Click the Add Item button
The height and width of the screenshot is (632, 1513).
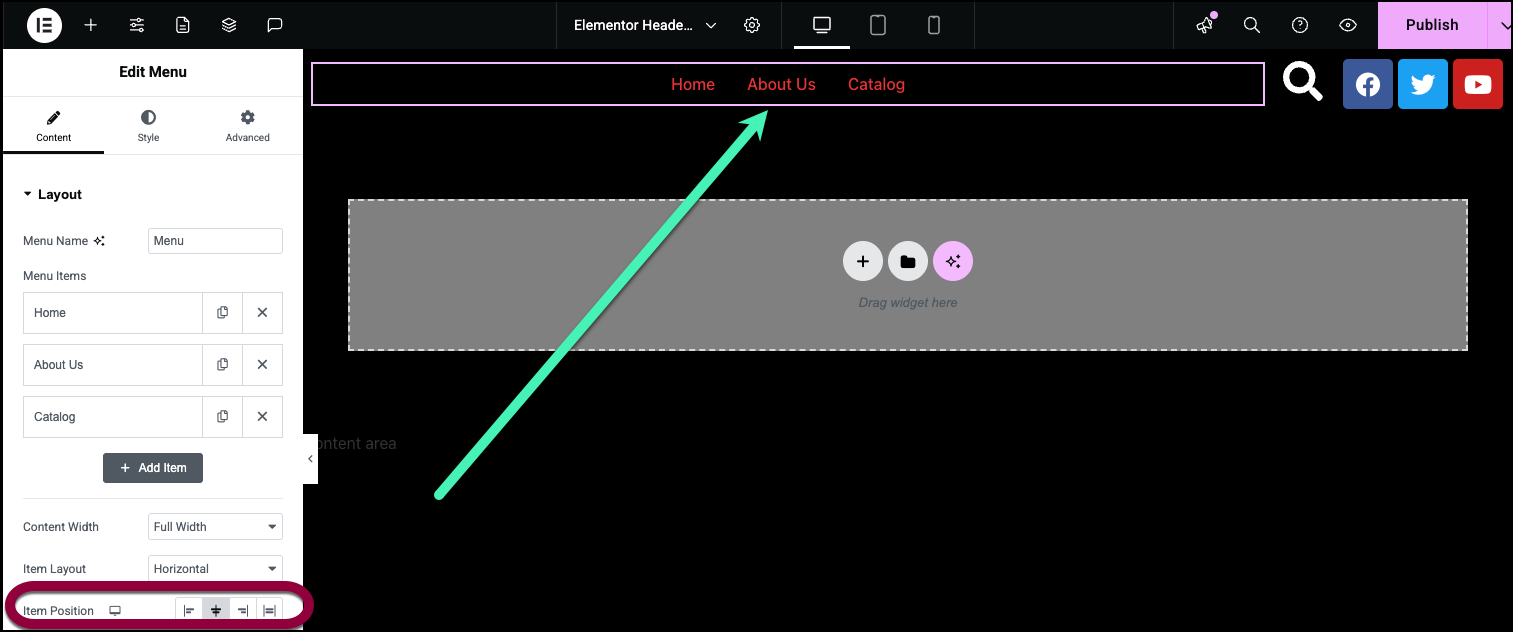[153, 468]
